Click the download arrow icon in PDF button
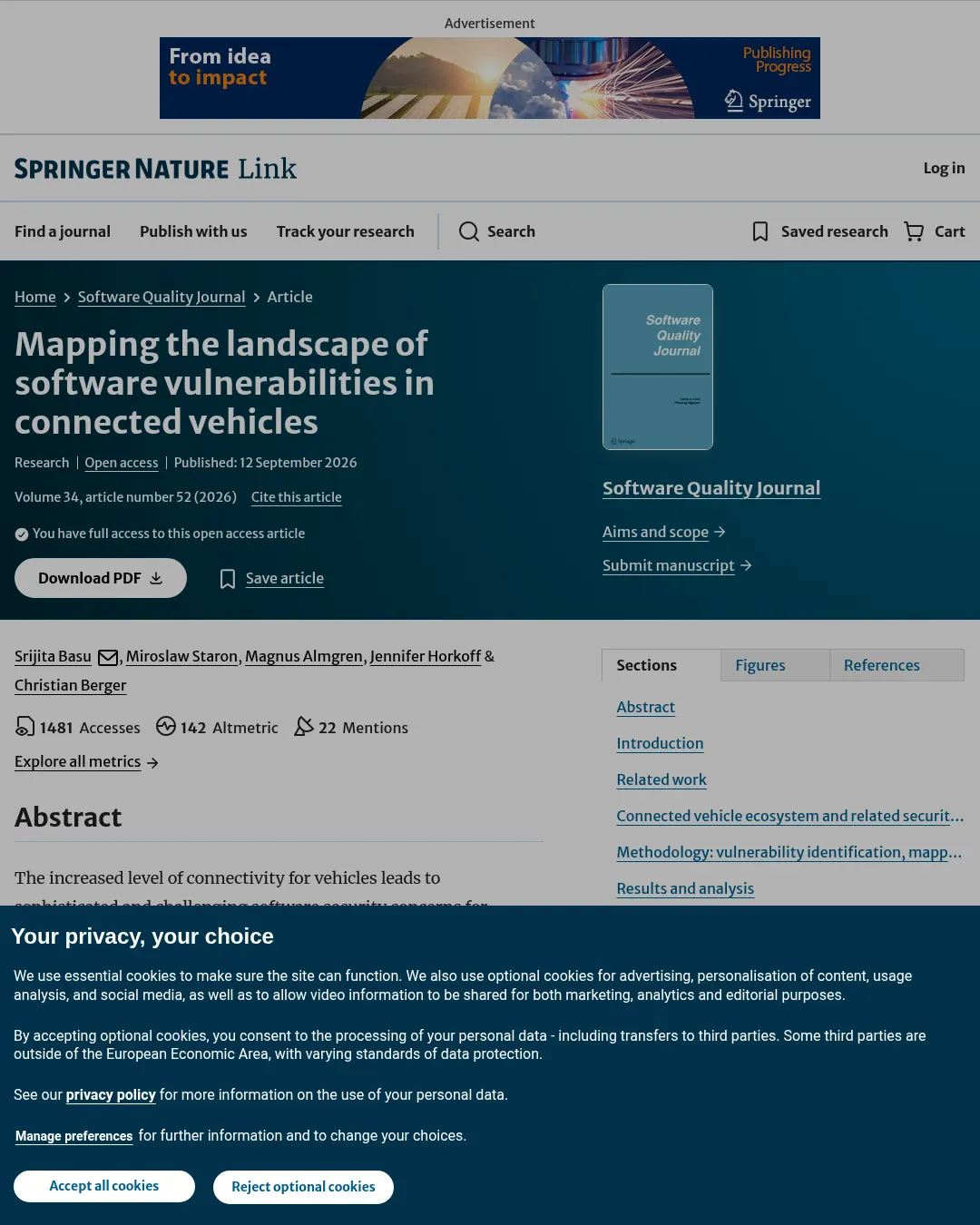 156,578
